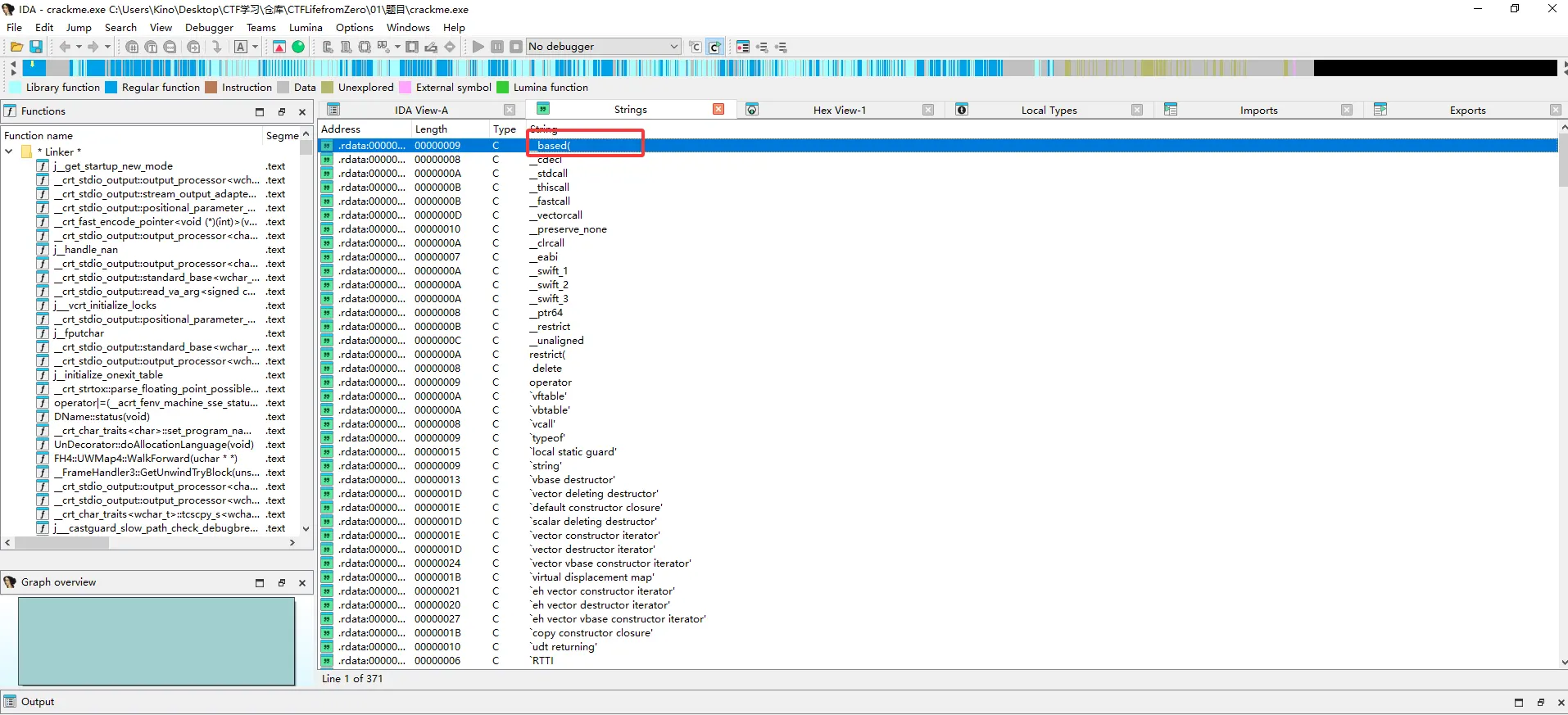Sort functions by Function name header
The image size is (1568, 715).
click(131, 135)
